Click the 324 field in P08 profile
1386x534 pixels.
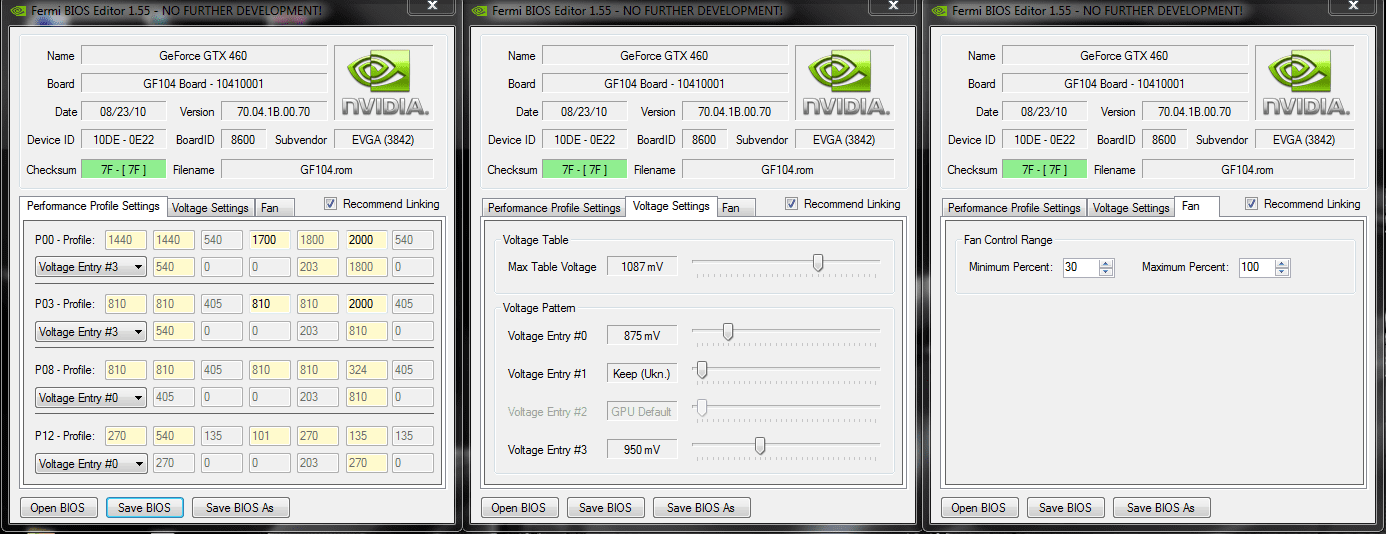pyautogui.click(x=366, y=370)
